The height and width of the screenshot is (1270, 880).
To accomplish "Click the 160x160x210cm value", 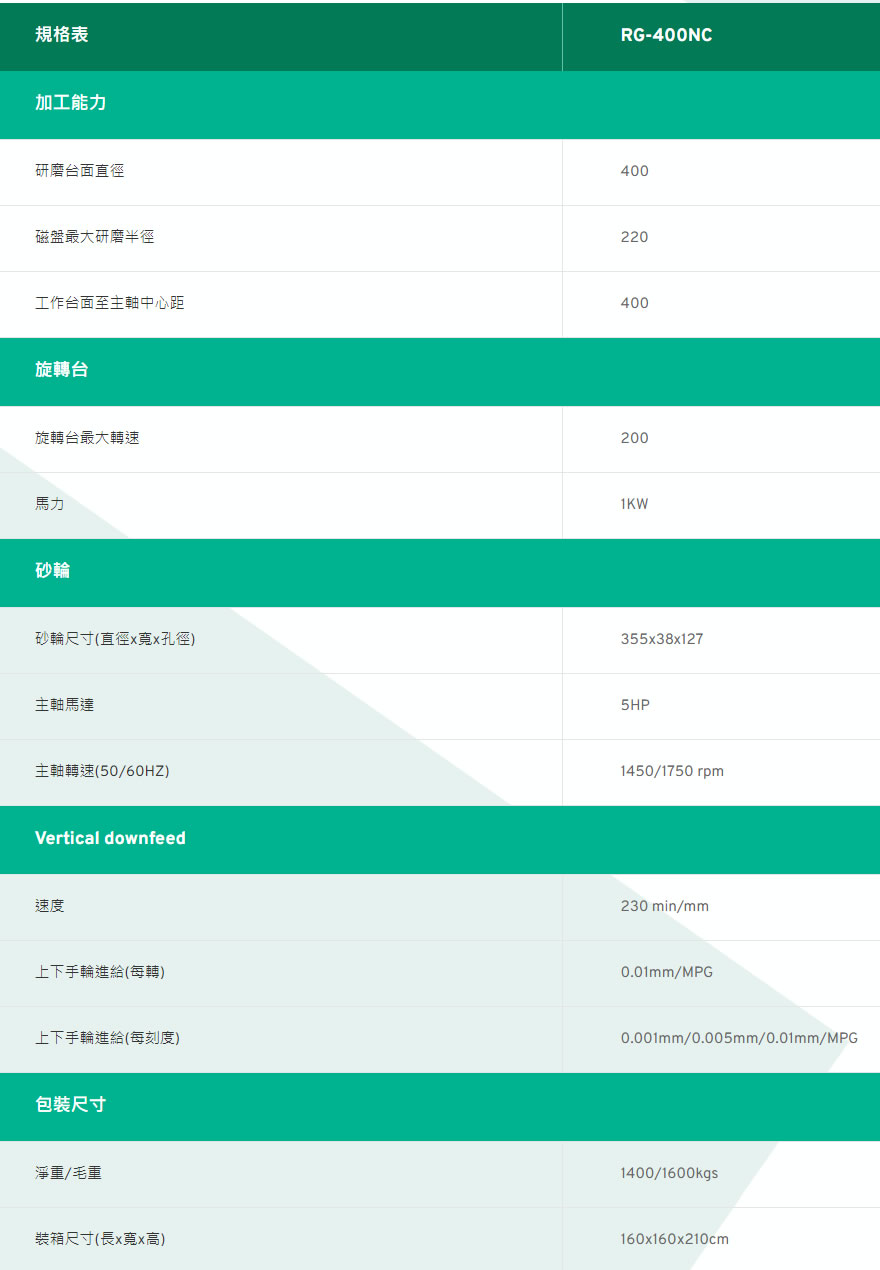I will click(x=675, y=1239).
